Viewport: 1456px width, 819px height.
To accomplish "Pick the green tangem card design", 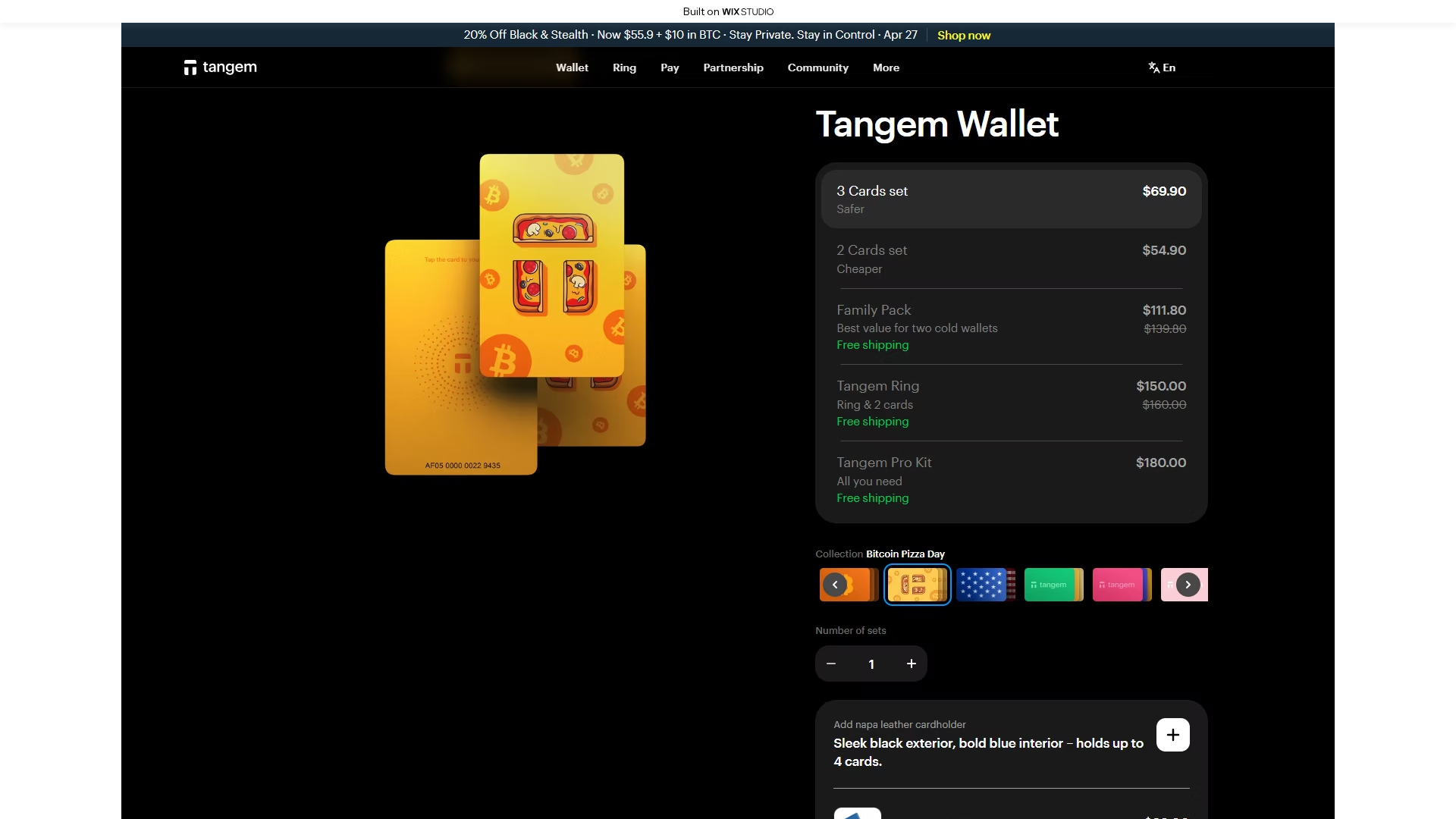I will [1054, 585].
